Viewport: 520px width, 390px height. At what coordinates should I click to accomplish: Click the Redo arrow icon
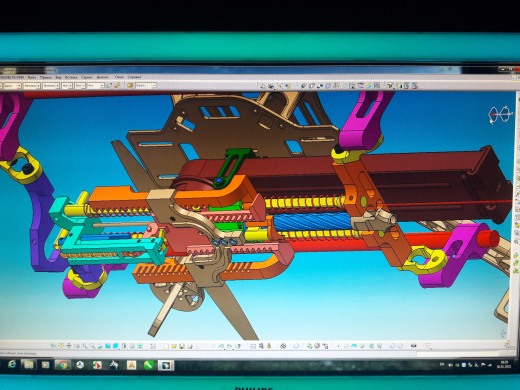pyautogui.click(x=229, y=346)
